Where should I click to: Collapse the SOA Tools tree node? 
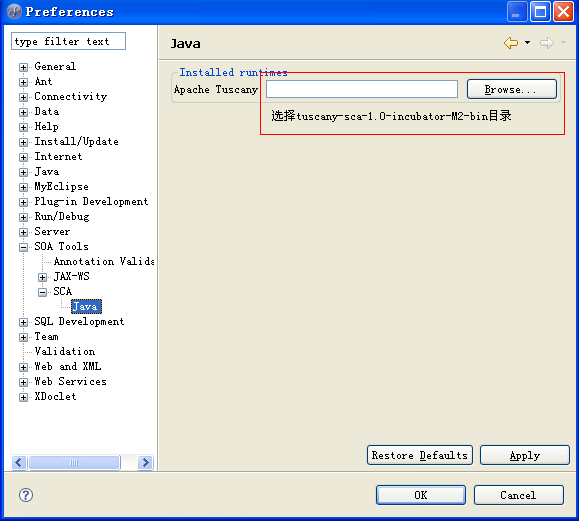click(x=23, y=247)
